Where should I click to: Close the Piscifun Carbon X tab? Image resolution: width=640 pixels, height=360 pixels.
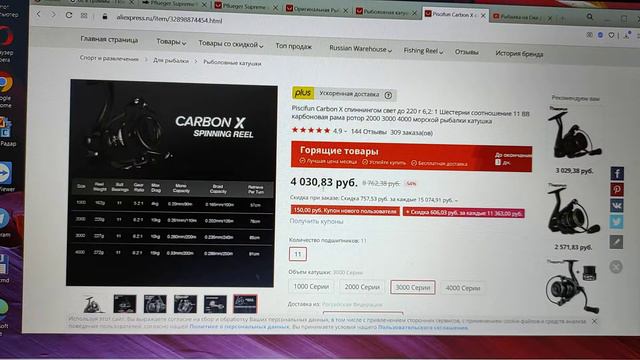pyautogui.click(x=483, y=15)
